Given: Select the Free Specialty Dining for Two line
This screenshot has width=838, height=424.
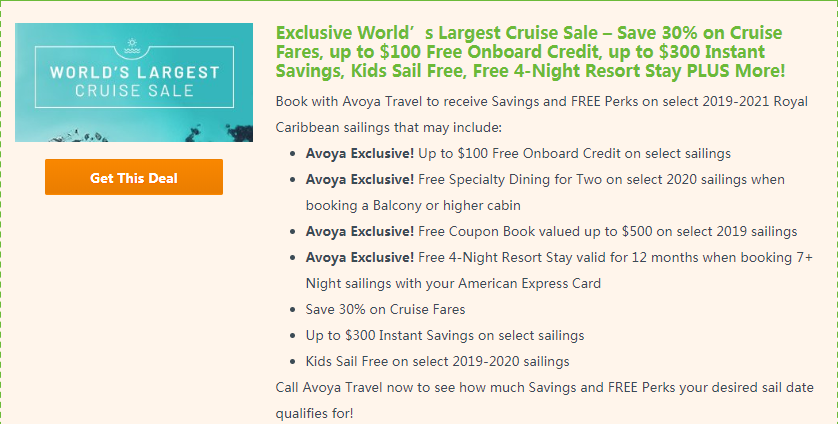Looking at the screenshot, I should tap(545, 180).
